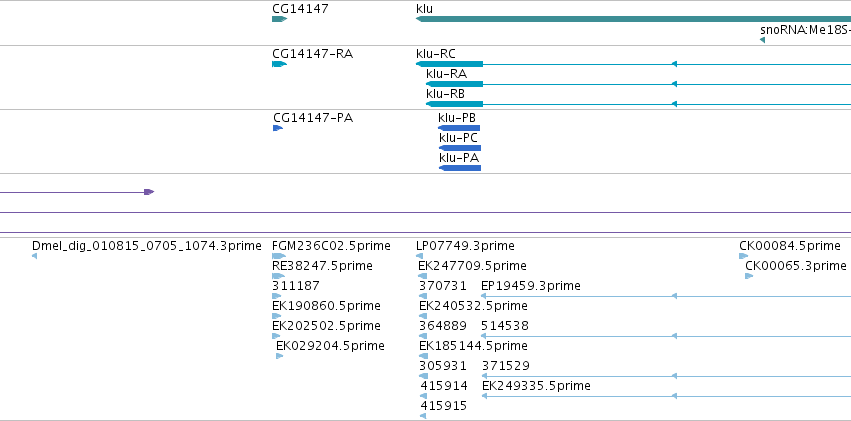Click the purple arrowhead feature end
The height and width of the screenshot is (421, 851).
149,192
